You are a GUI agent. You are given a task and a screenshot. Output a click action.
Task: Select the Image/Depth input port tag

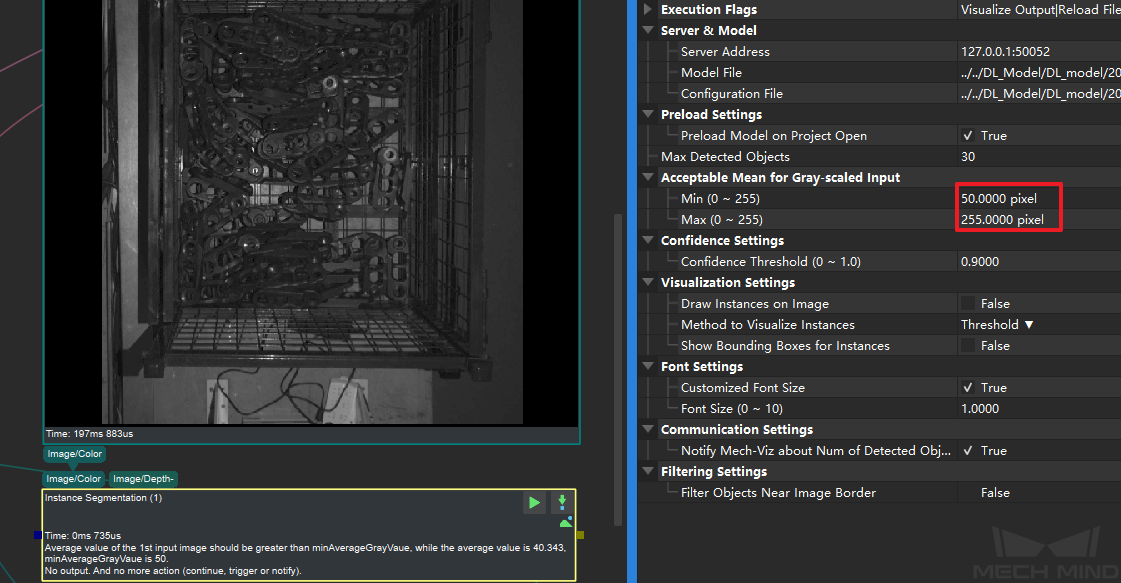pyautogui.click(x=143, y=479)
